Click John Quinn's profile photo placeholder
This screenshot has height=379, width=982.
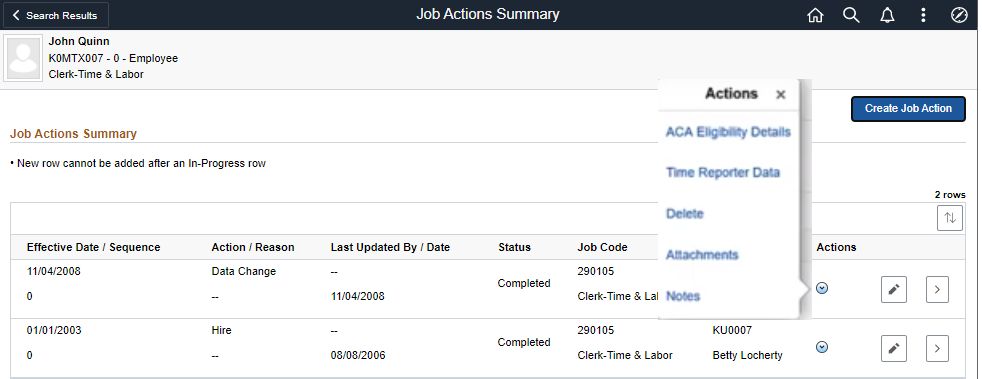pyautogui.click(x=24, y=58)
